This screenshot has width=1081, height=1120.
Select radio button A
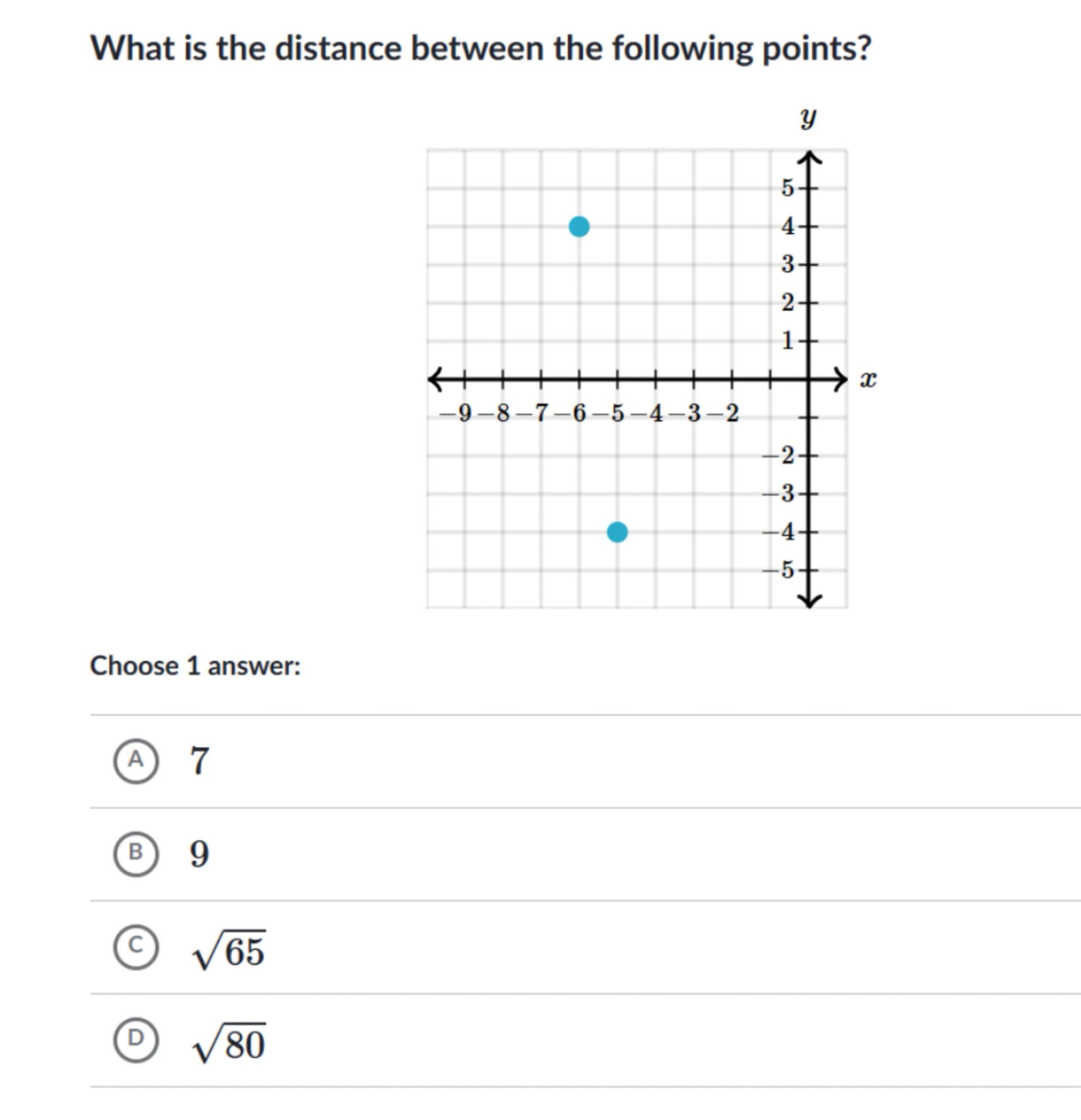[x=136, y=760]
